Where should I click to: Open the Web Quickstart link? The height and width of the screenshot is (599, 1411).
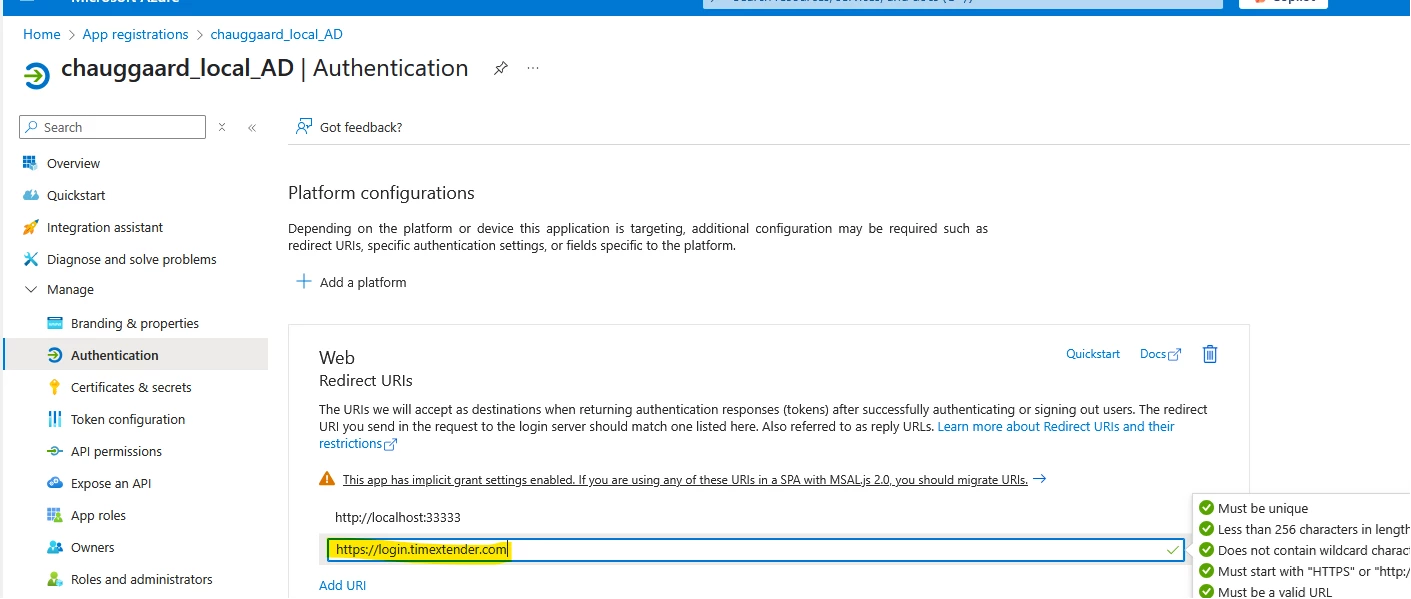(x=1093, y=354)
